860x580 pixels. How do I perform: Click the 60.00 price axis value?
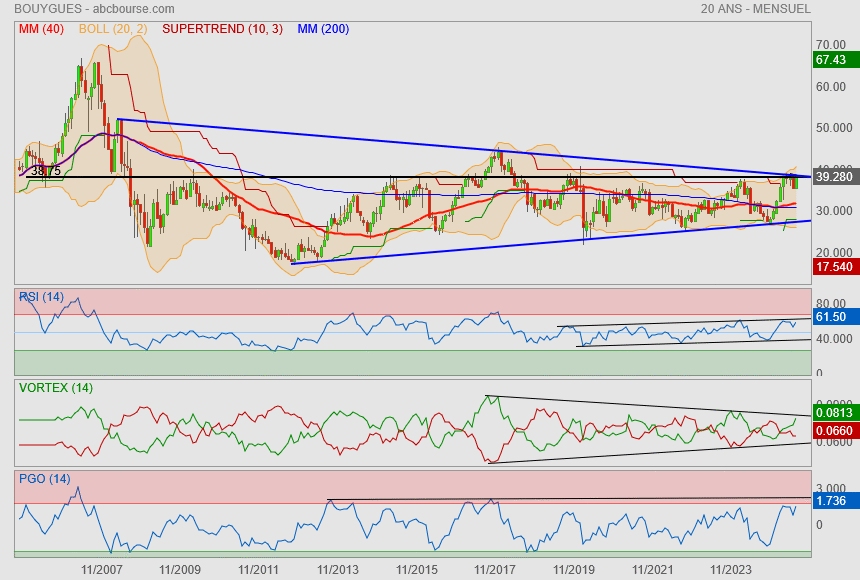click(831, 87)
